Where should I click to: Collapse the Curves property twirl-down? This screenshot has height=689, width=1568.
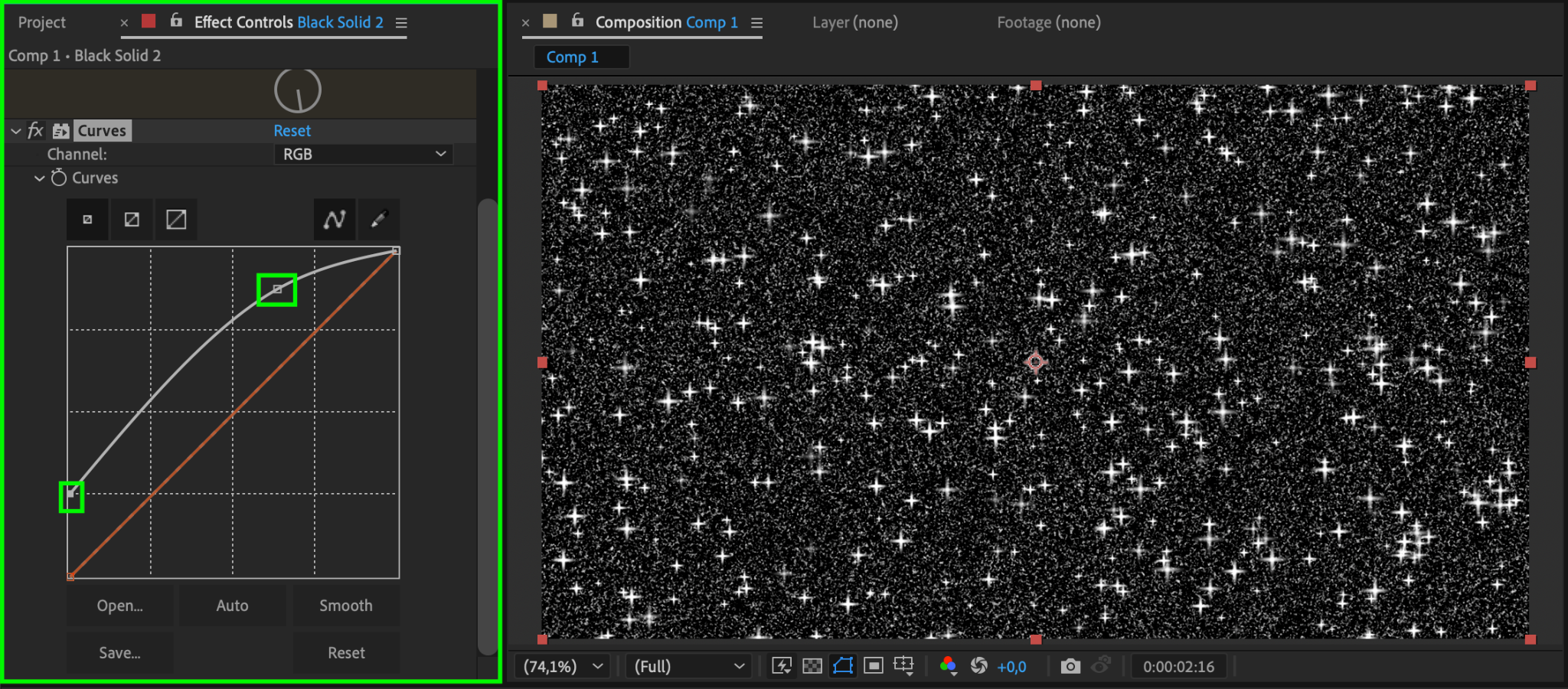click(39, 178)
